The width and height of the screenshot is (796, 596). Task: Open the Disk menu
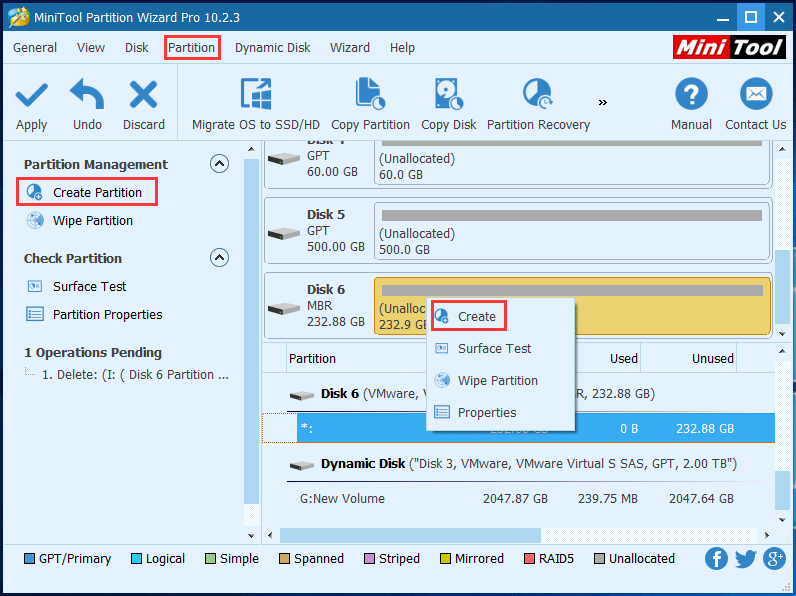[x=137, y=48]
